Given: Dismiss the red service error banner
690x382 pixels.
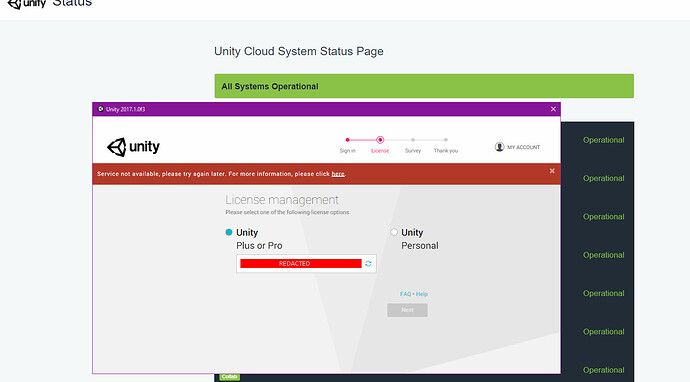Looking at the screenshot, I should point(552,171).
